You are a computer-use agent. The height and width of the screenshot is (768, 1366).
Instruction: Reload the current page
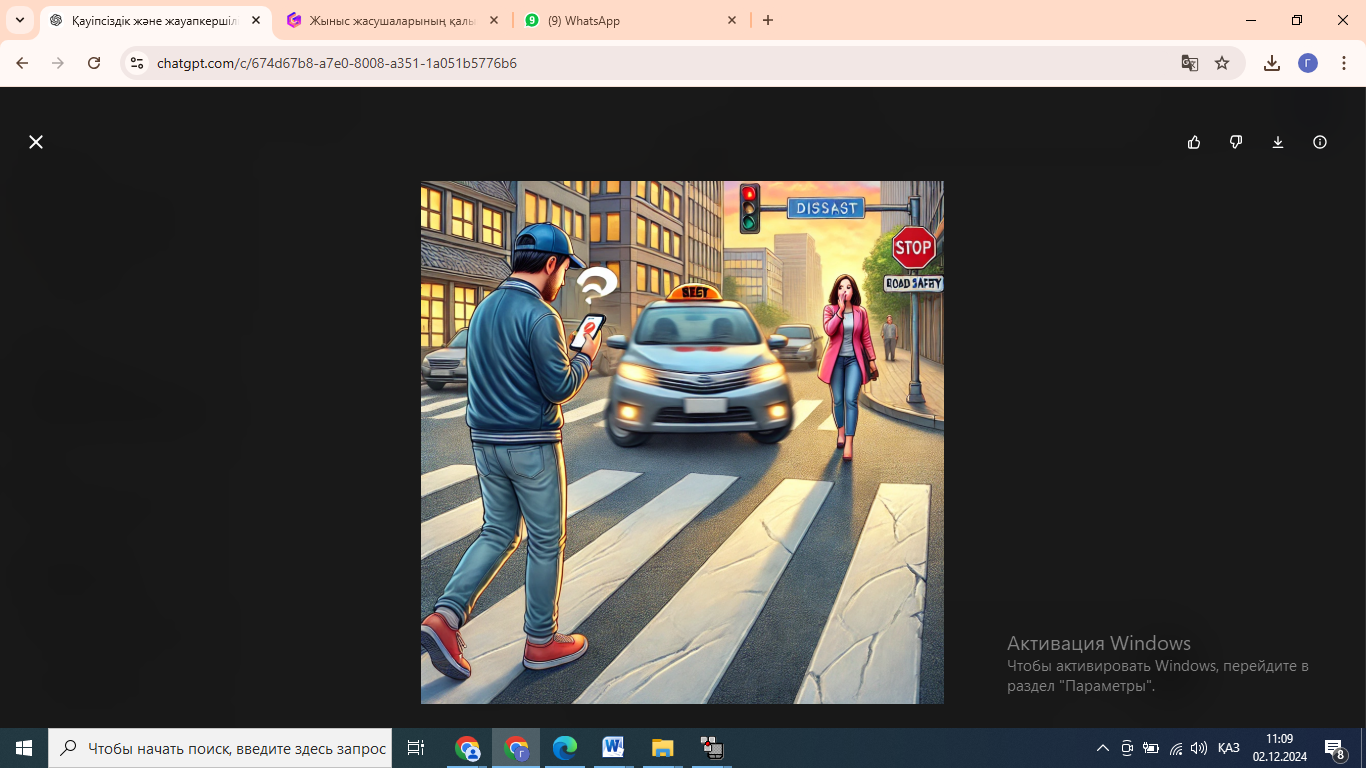click(94, 63)
